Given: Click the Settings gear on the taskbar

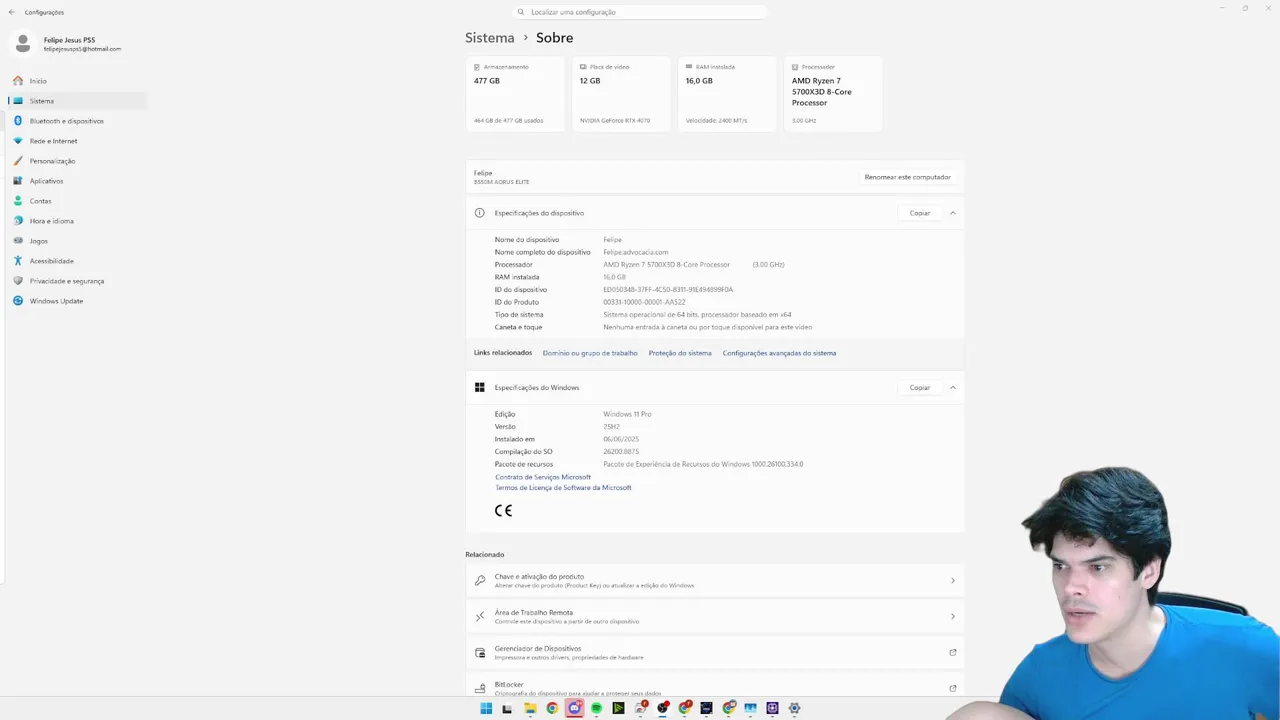Looking at the screenshot, I should tap(794, 708).
